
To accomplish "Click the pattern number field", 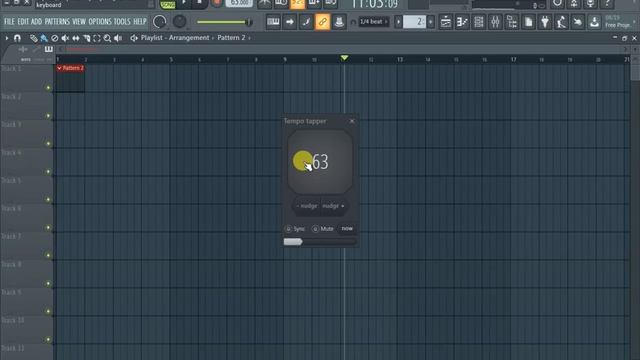I will click(x=414, y=22).
